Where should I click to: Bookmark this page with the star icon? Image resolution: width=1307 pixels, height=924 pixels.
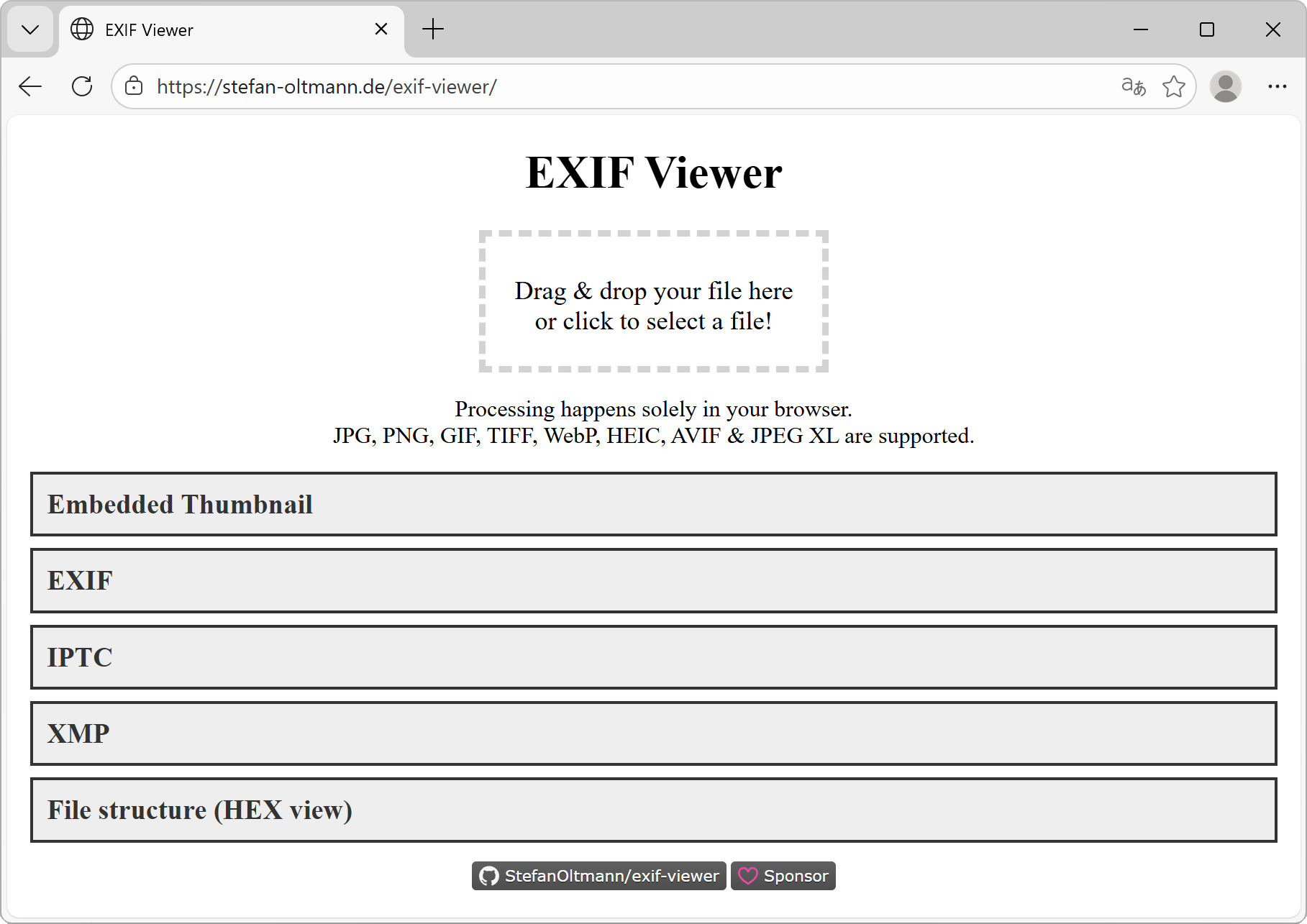(x=1174, y=86)
